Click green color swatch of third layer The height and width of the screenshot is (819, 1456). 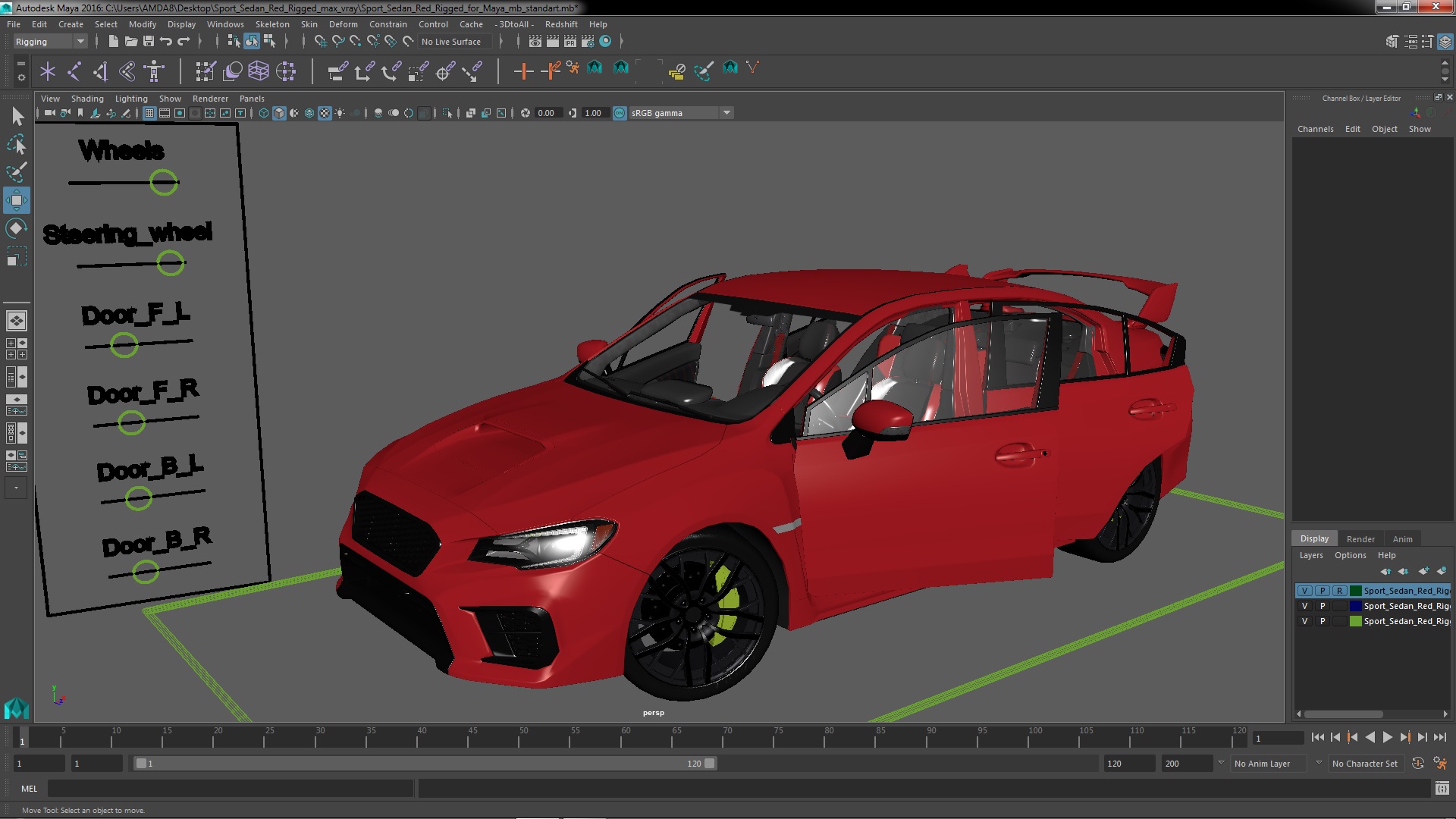click(x=1355, y=621)
